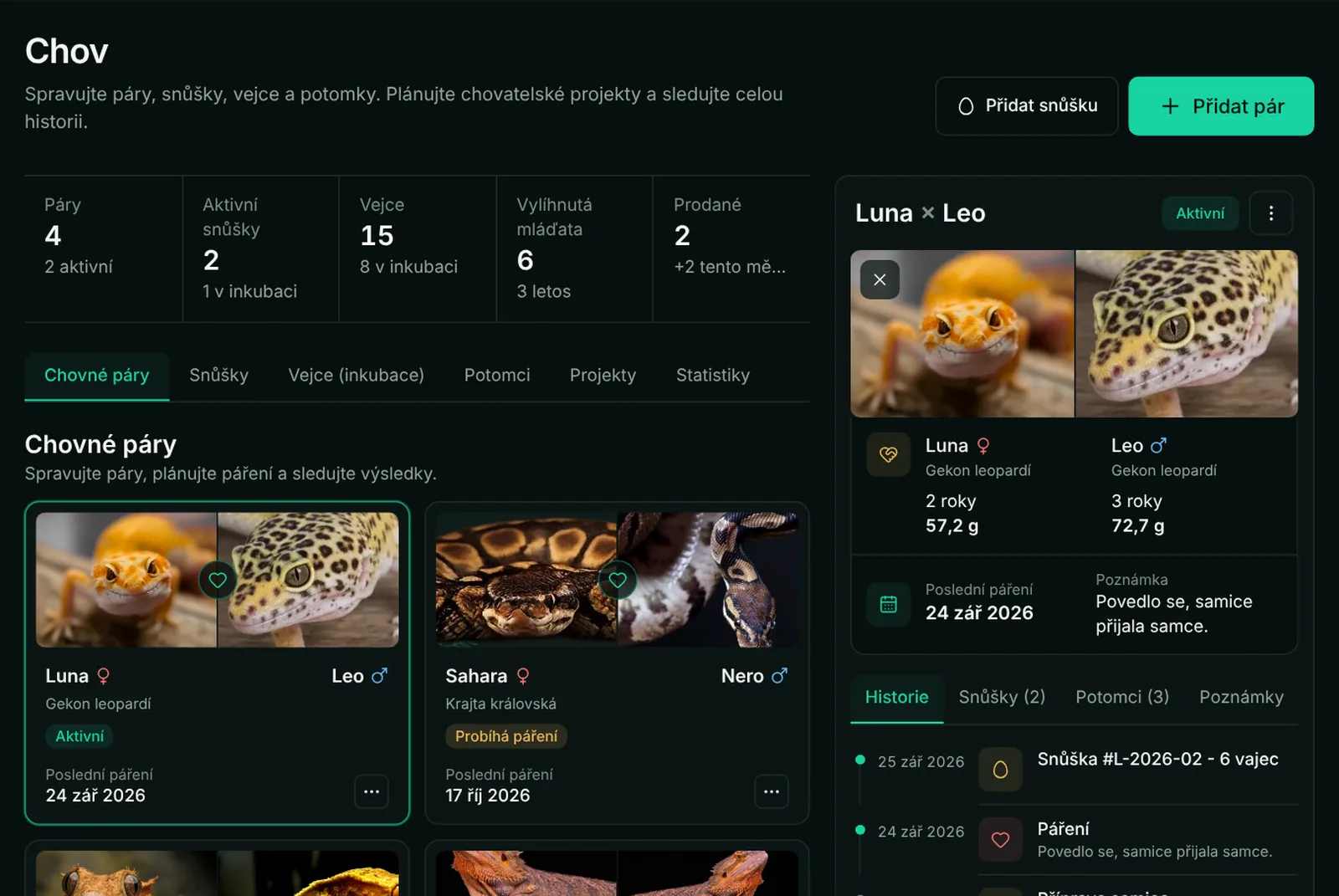Click the Probíhá páření status badge
This screenshot has width=1339, height=896.
coord(506,736)
